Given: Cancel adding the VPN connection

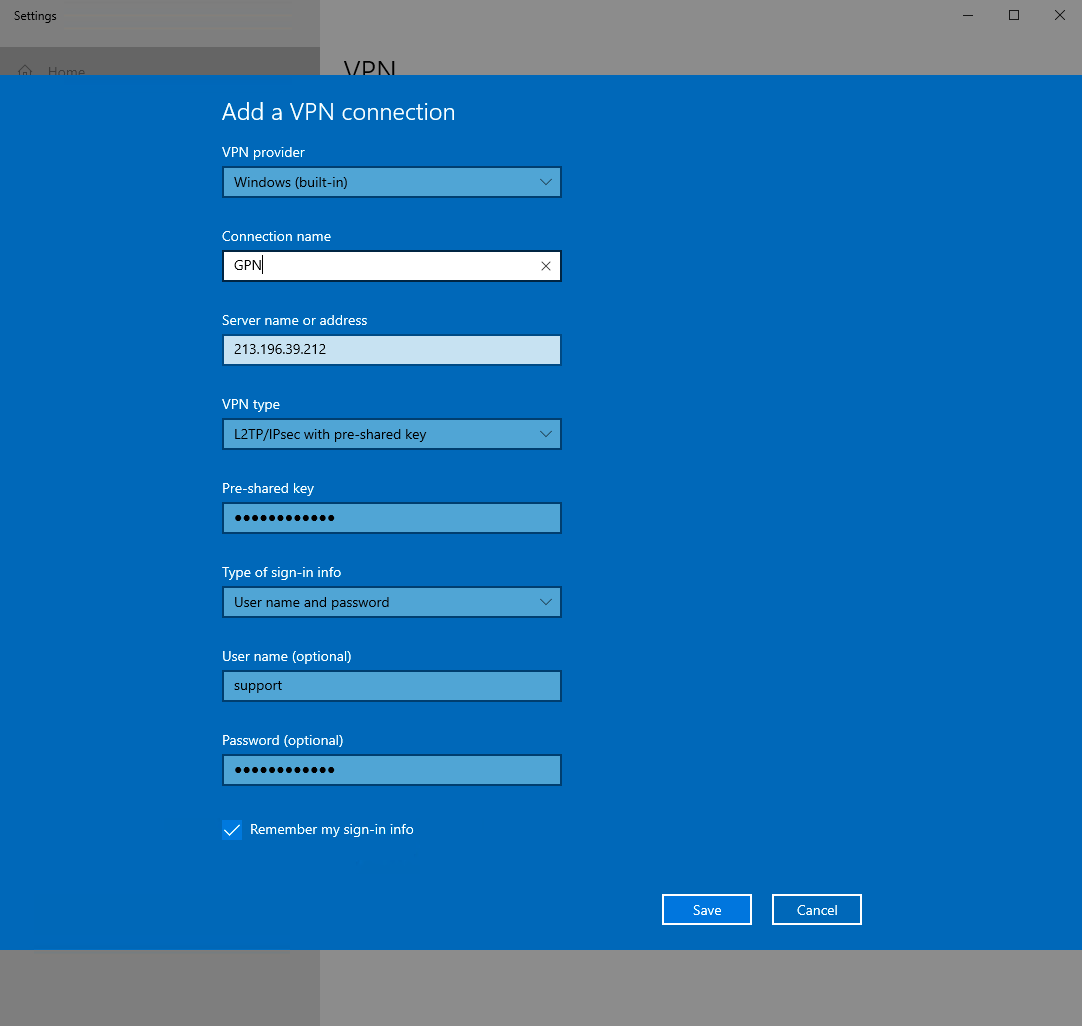Looking at the screenshot, I should click(x=816, y=910).
